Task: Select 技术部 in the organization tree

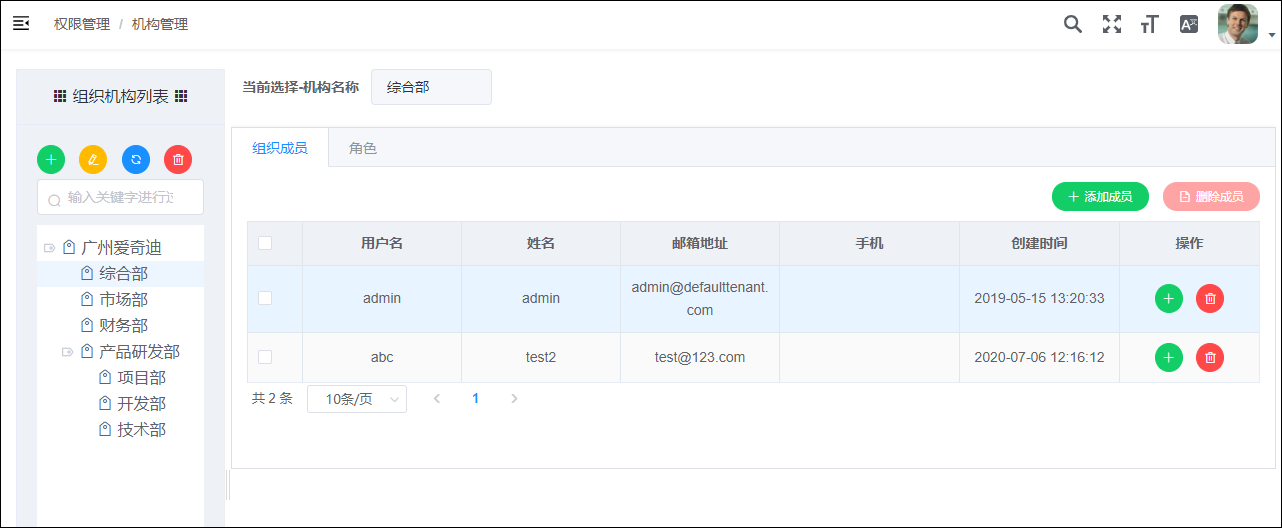Action: click(x=141, y=429)
